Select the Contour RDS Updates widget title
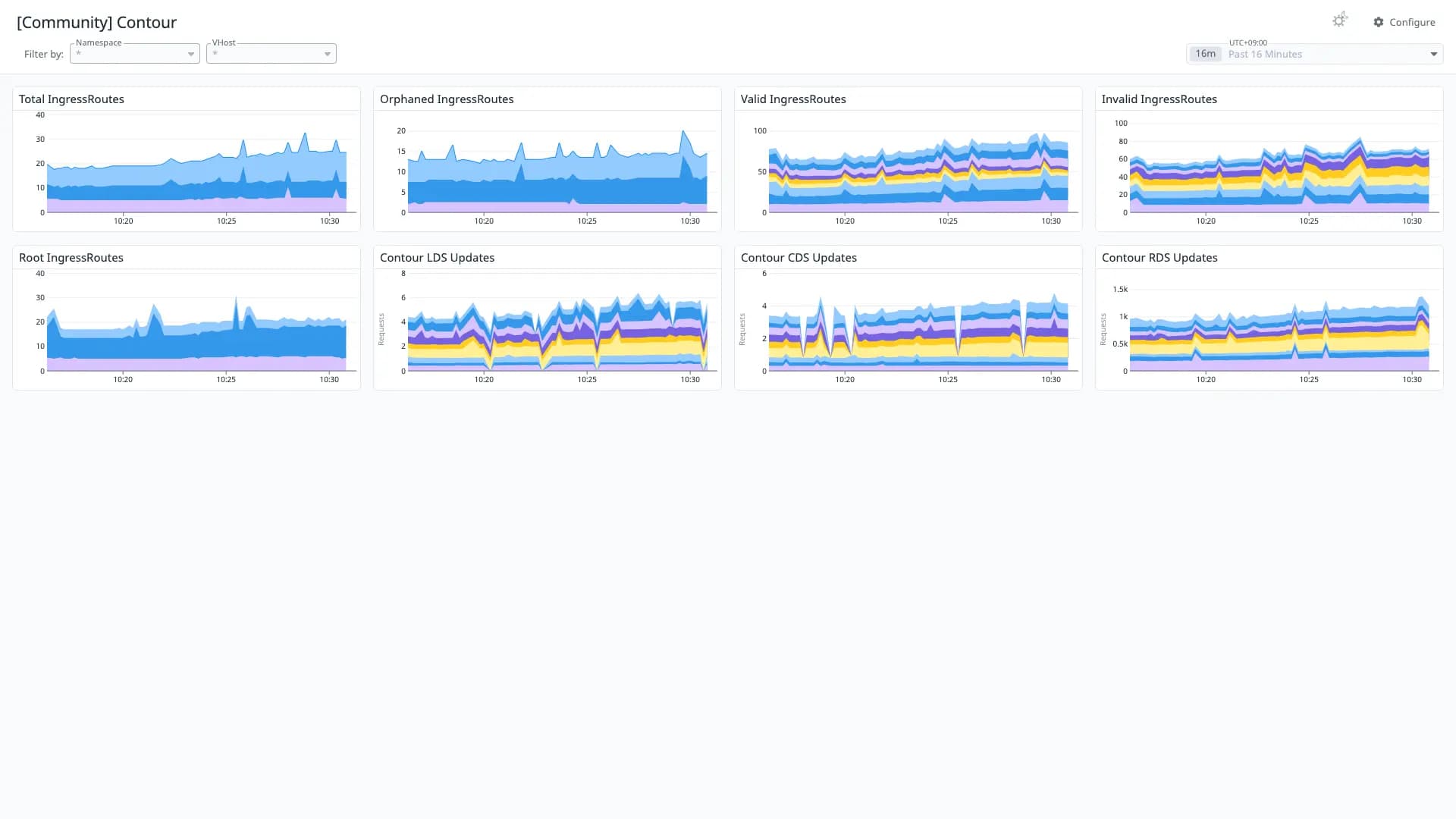Image resolution: width=1456 pixels, height=819 pixels. 1159,258
